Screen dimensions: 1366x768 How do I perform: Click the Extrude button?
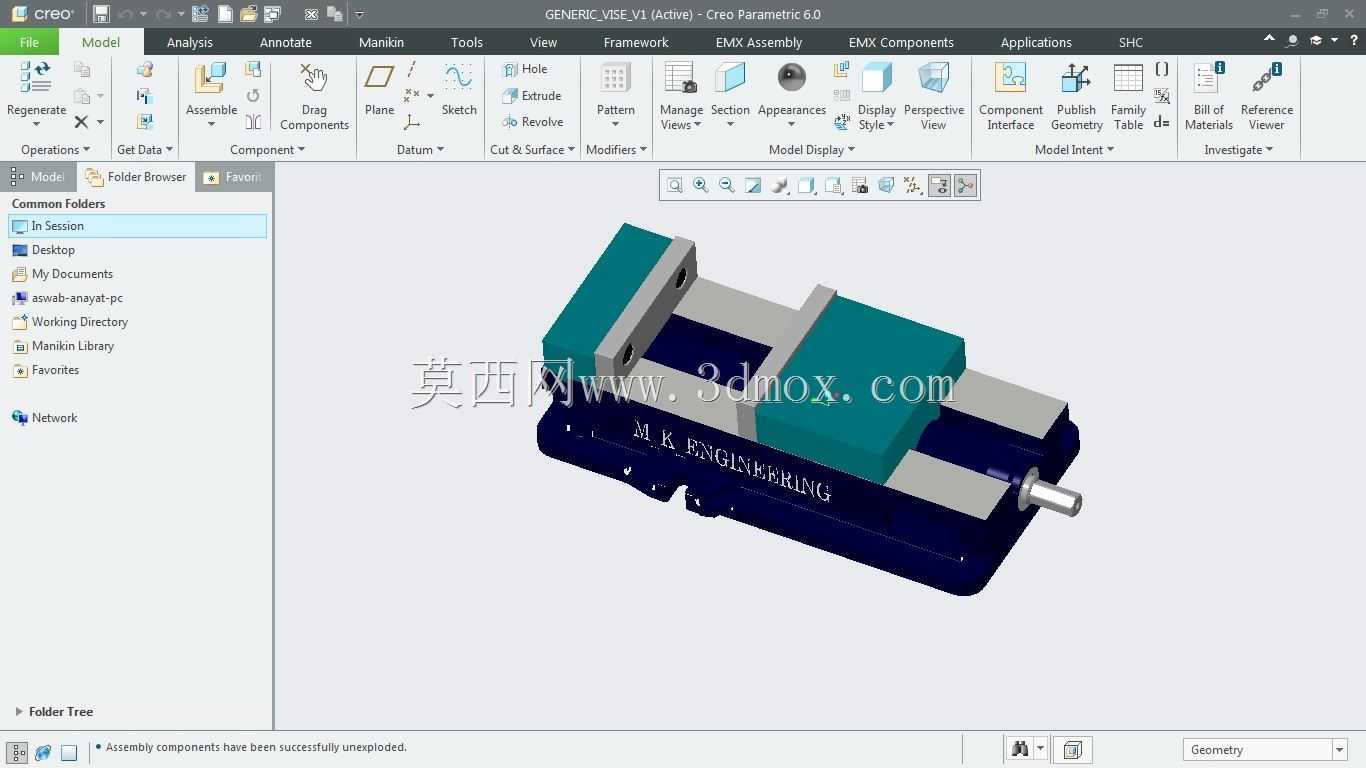532,96
